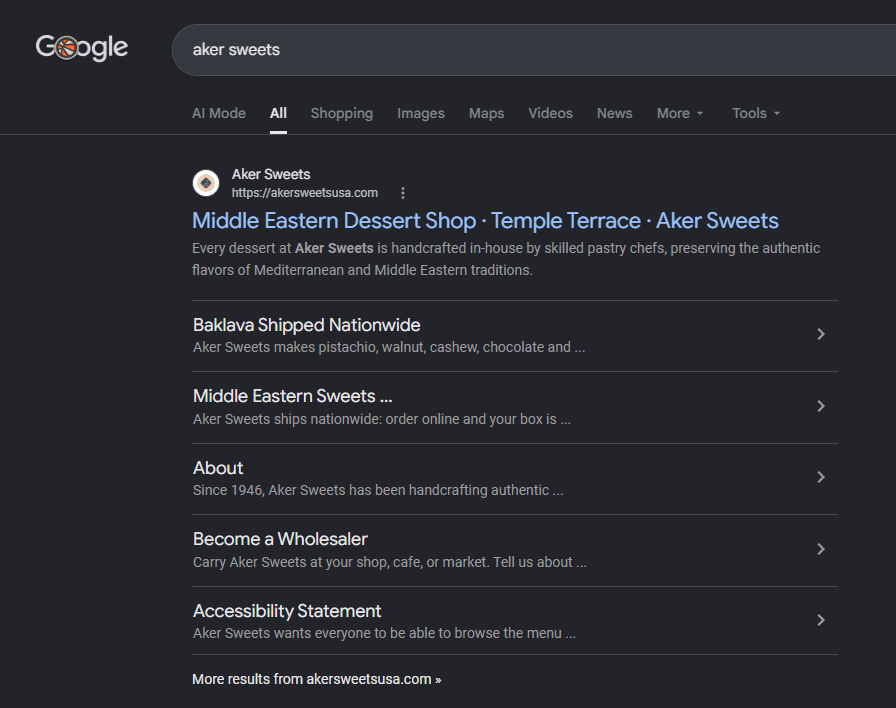Click the text 'Aker Sweets wants everyone to be able'

pyautogui.click(x=384, y=633)
